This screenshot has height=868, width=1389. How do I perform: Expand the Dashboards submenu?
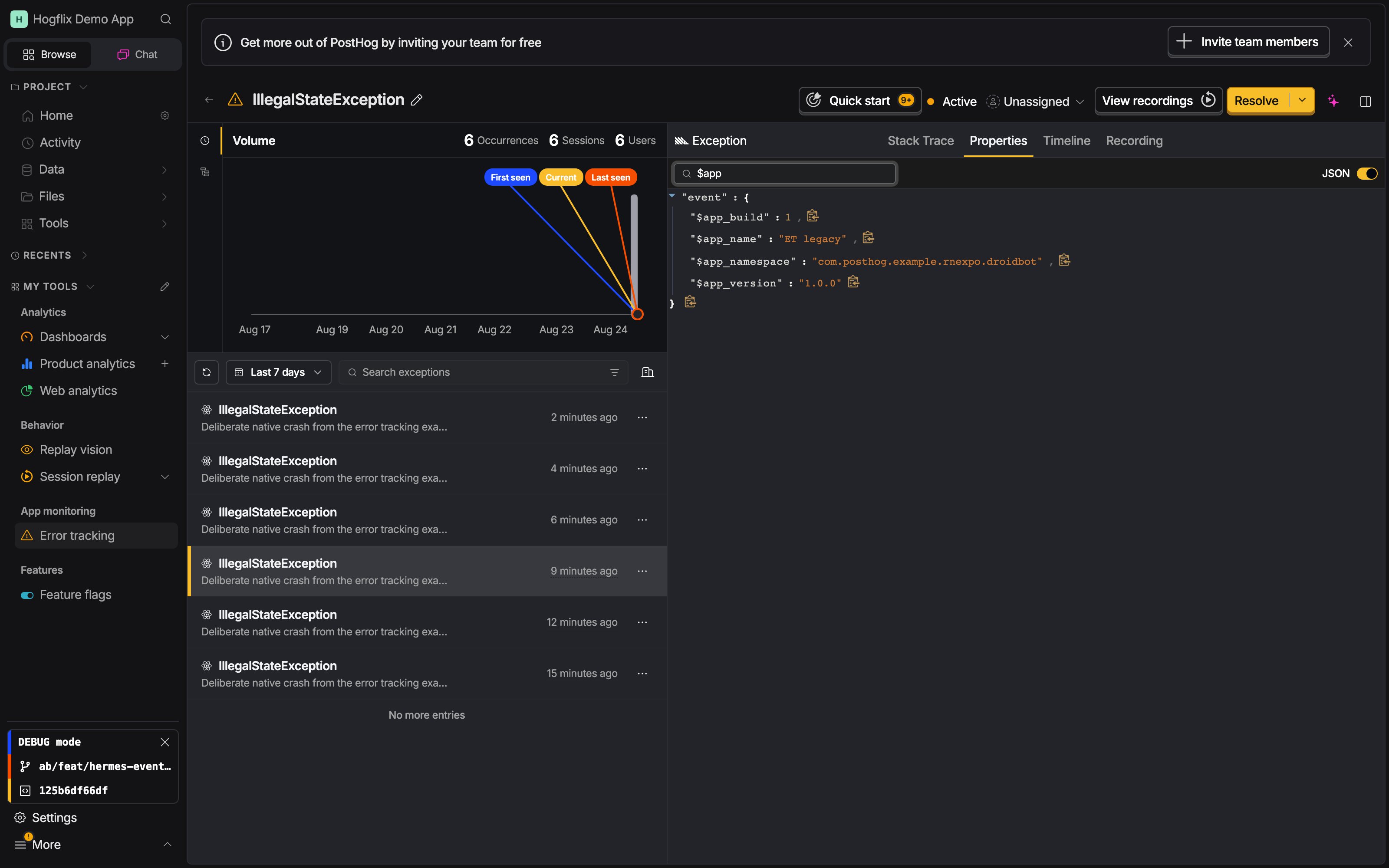click(x=165, y=337)
